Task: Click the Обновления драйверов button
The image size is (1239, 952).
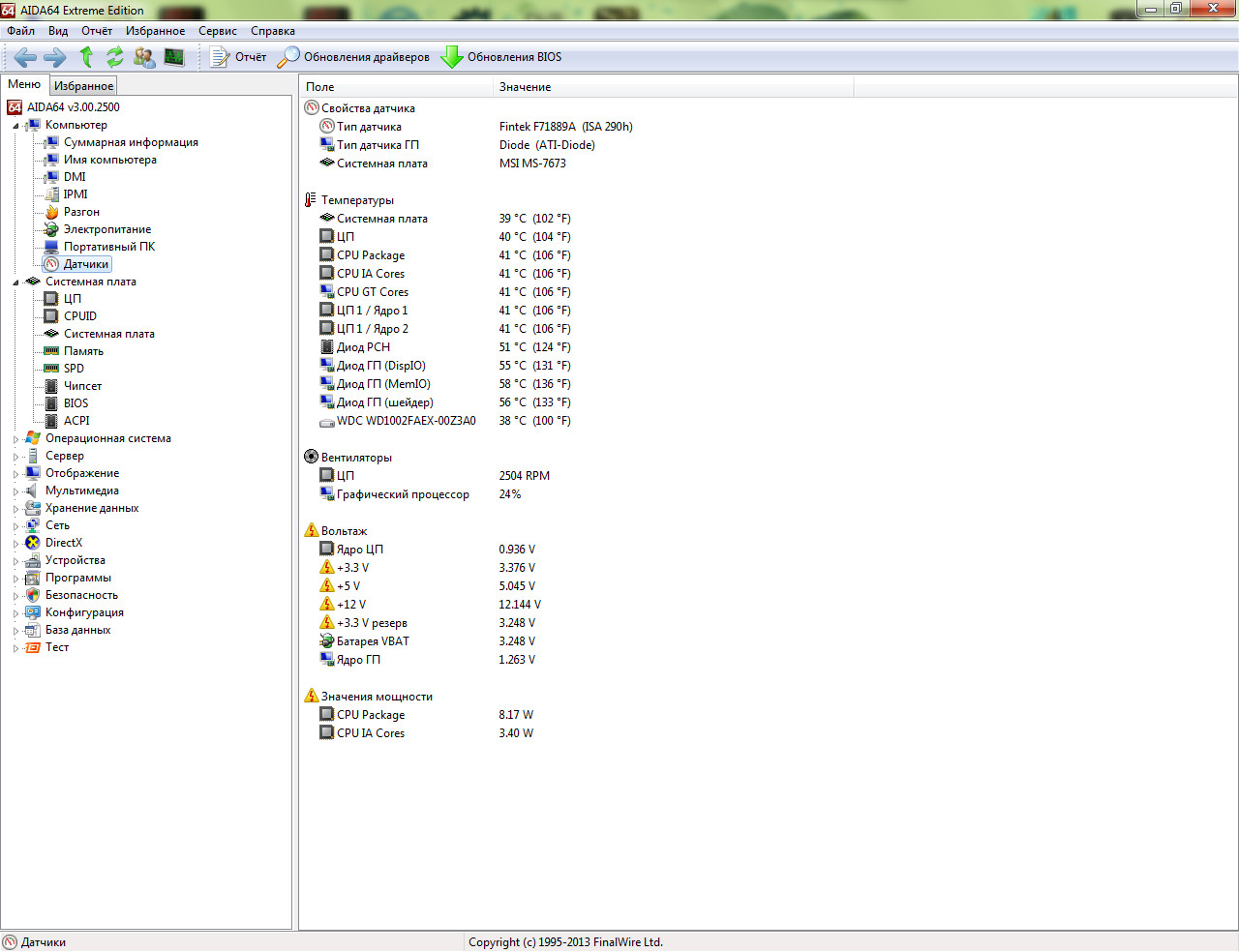Action: pos(353,57)
